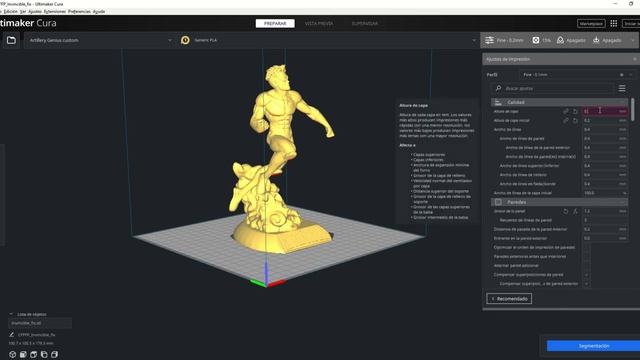This screenshot has height=360, width=640.
Task: Click the infill 15% icon
Action: point(536,40)
